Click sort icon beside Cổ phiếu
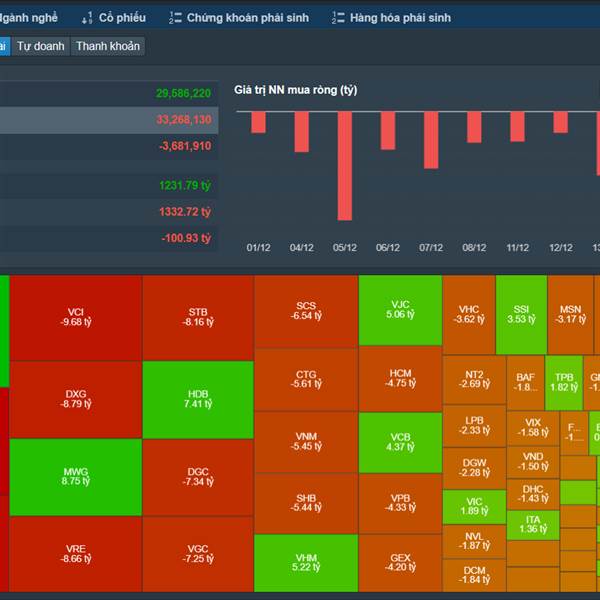This screenshot has width=600, height=600. 87,18
